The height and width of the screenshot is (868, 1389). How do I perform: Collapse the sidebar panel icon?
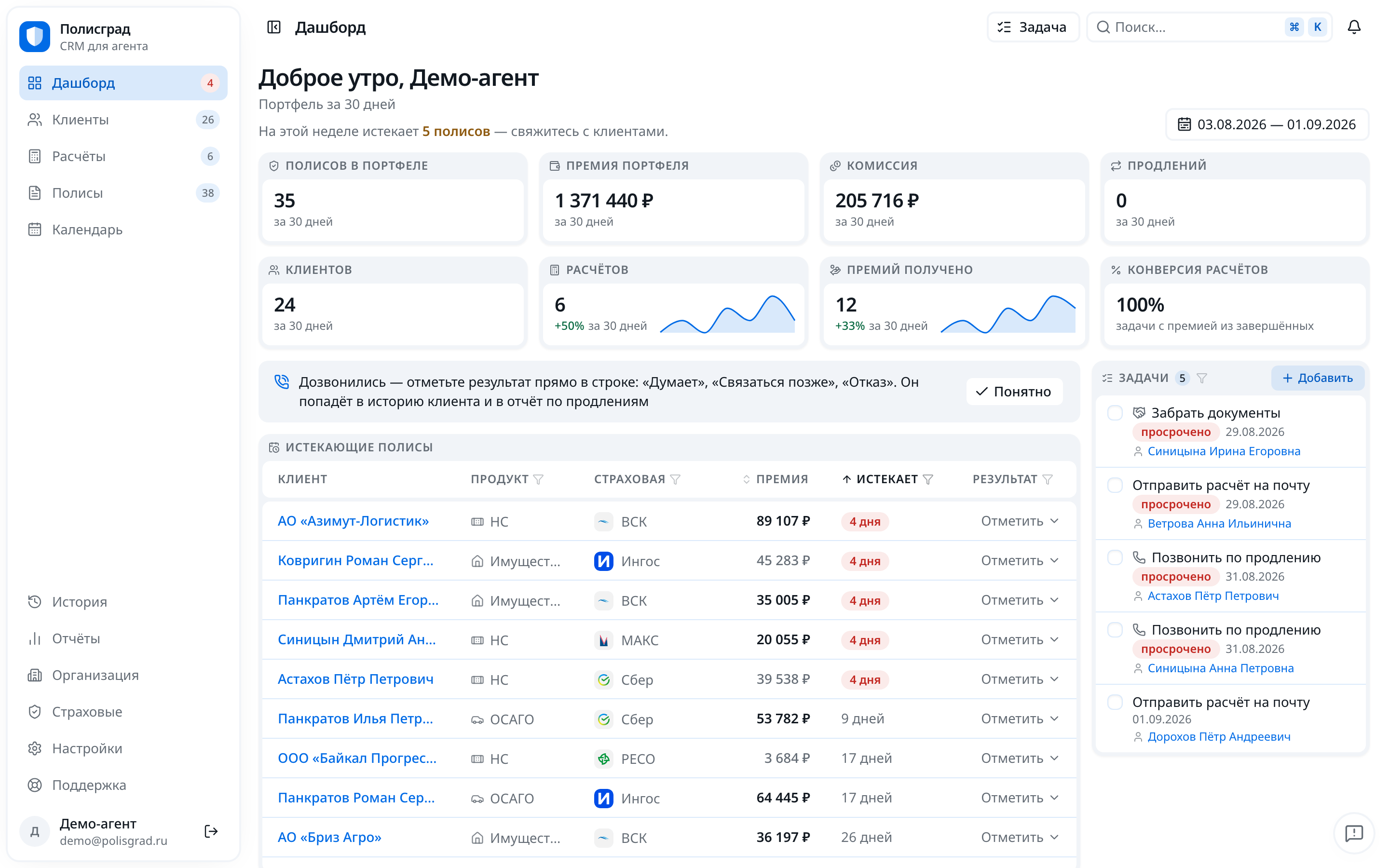pos(274,27)
